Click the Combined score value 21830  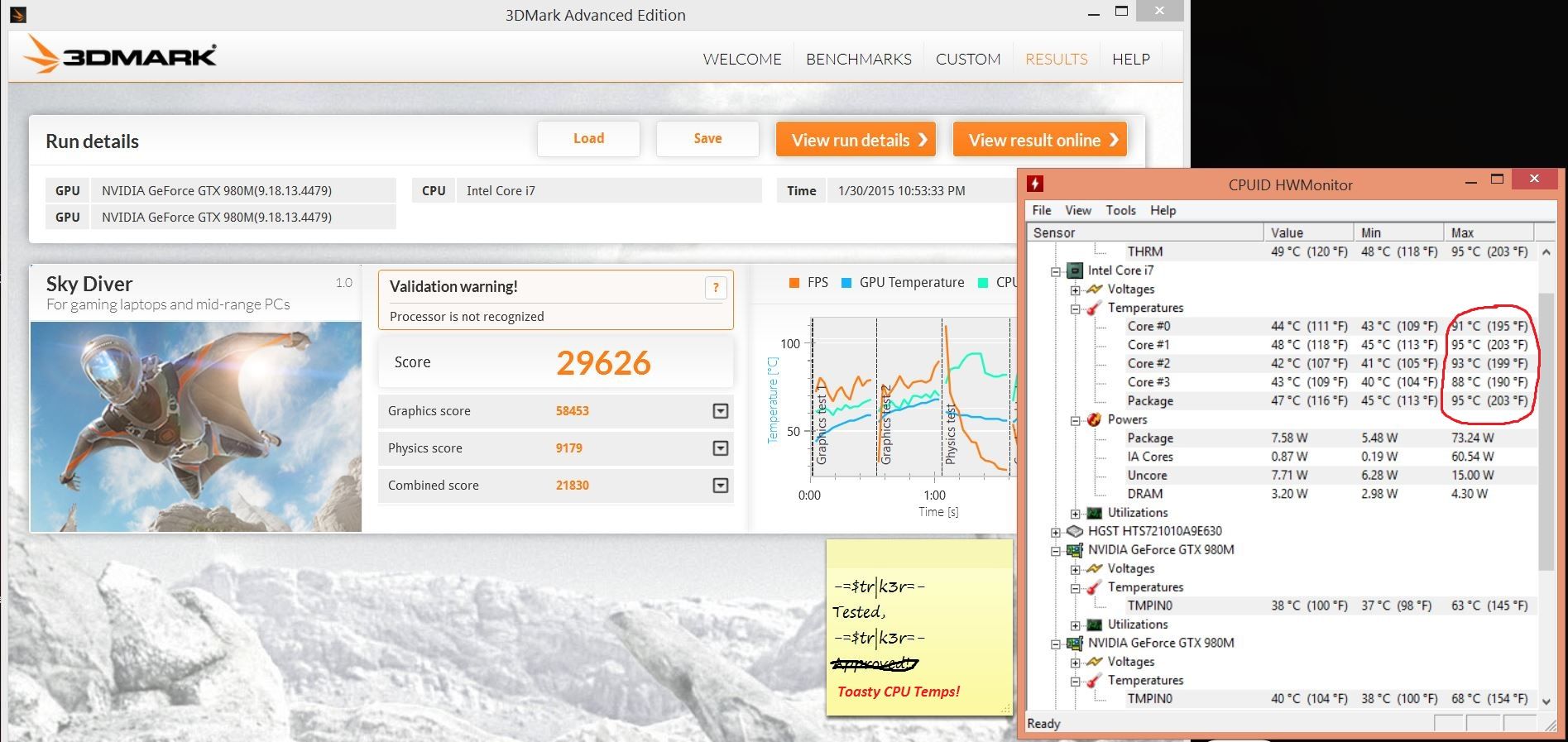click(573, 486)
